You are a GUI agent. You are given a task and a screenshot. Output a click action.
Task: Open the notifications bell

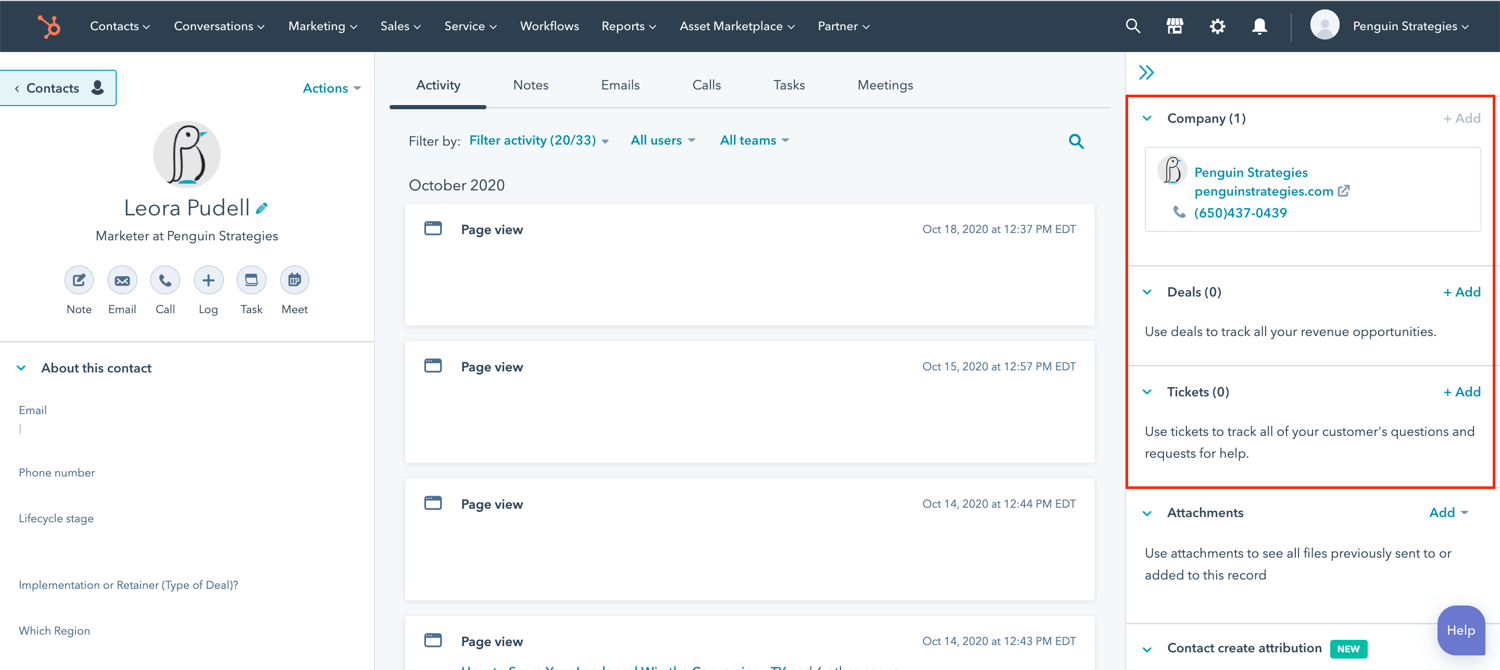tap(1259, 26)
